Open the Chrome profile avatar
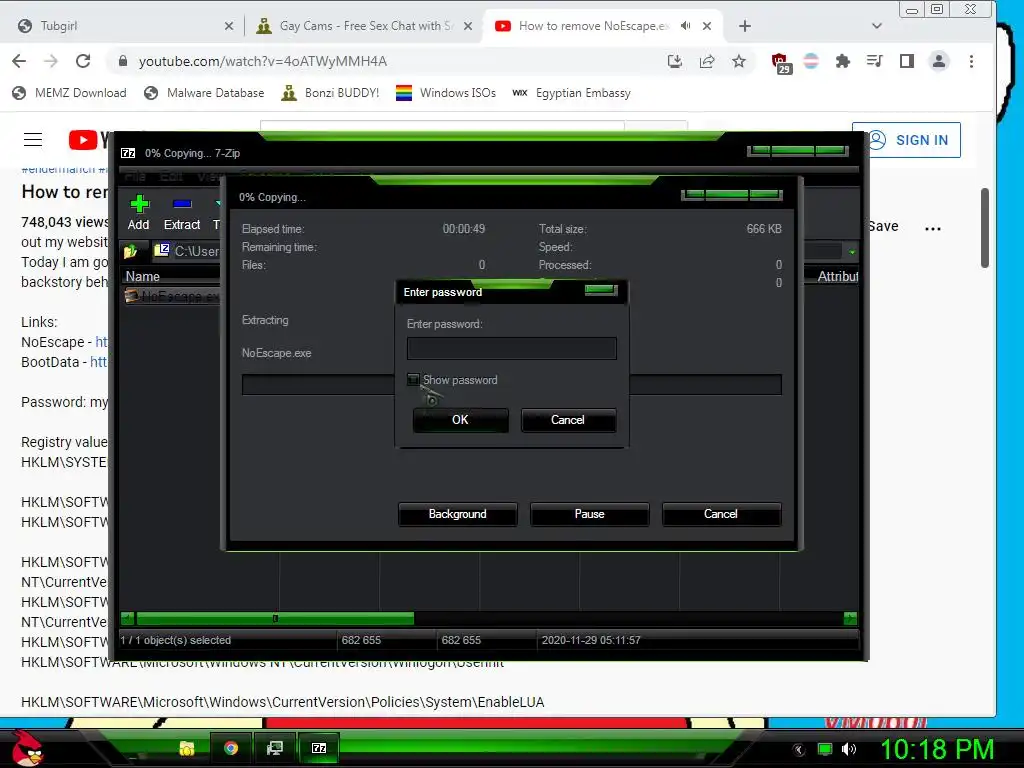The width and height of the screenshot is (1024, 768). [938, 61]
